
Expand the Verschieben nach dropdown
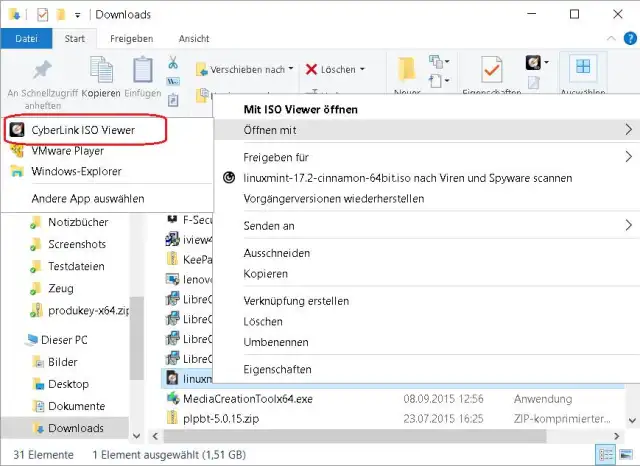point(290,70)
